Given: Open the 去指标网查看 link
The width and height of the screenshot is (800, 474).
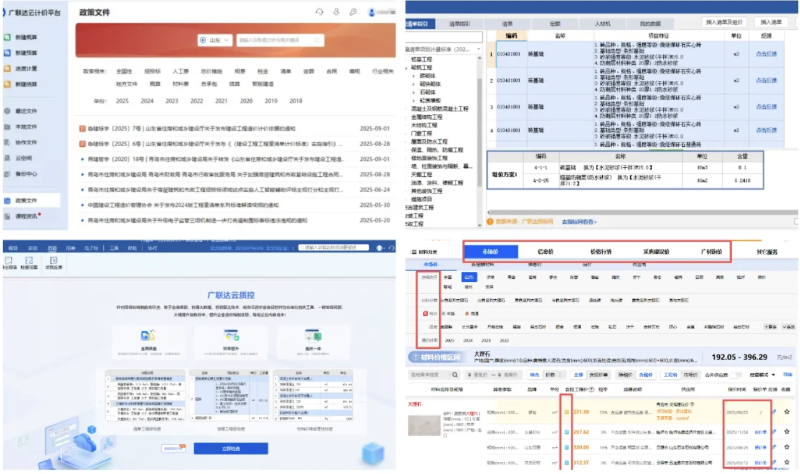Looking at the screenshot, I should click(579, 221).
